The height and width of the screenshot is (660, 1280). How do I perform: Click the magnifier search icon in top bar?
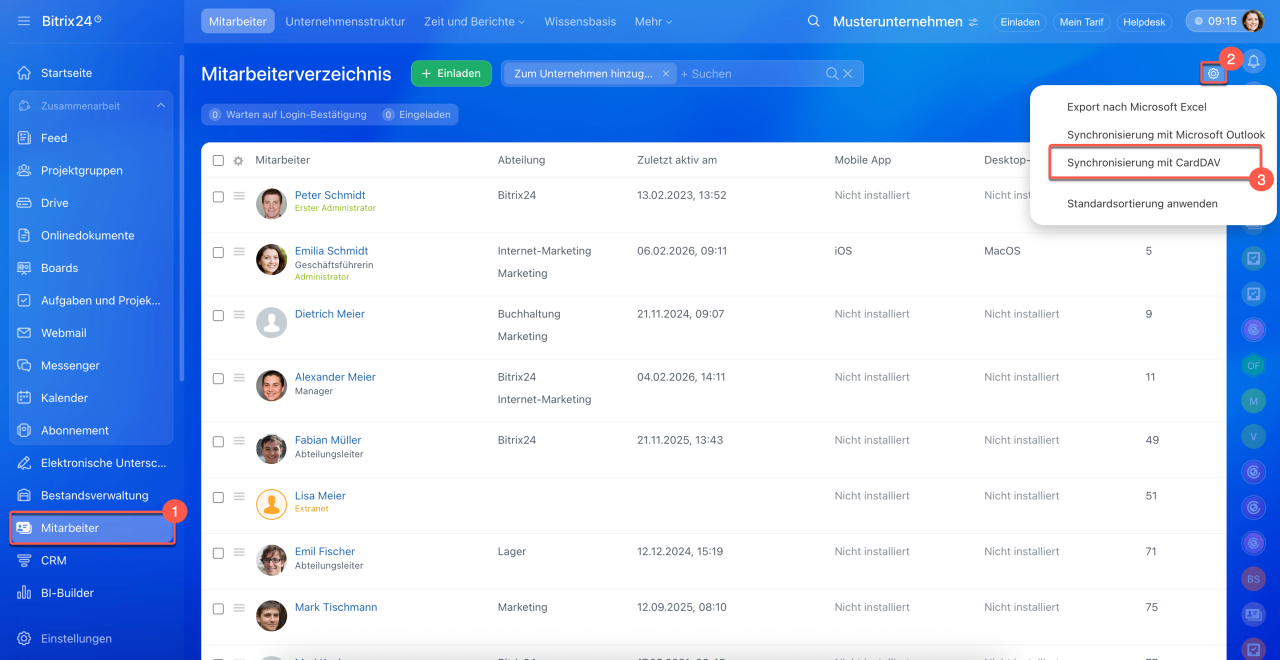coord(814,22)
